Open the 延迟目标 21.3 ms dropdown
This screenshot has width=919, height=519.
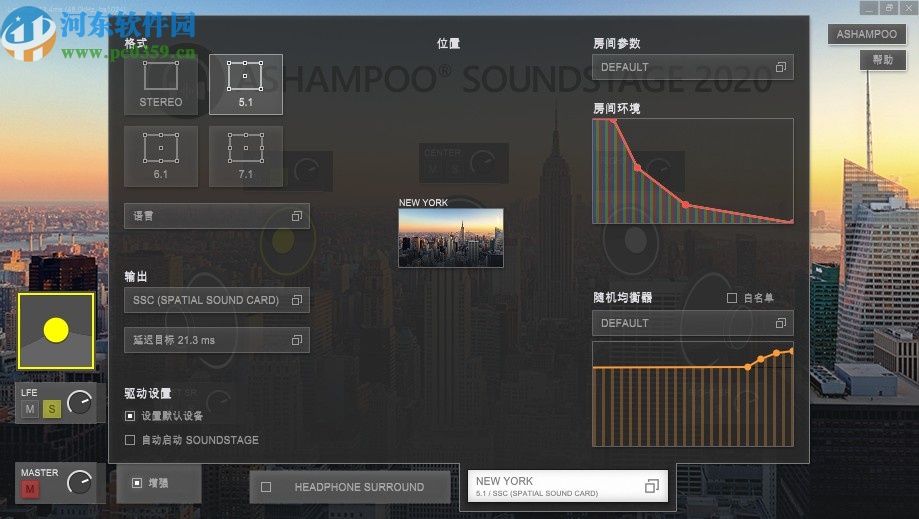[x=217, y=340]
